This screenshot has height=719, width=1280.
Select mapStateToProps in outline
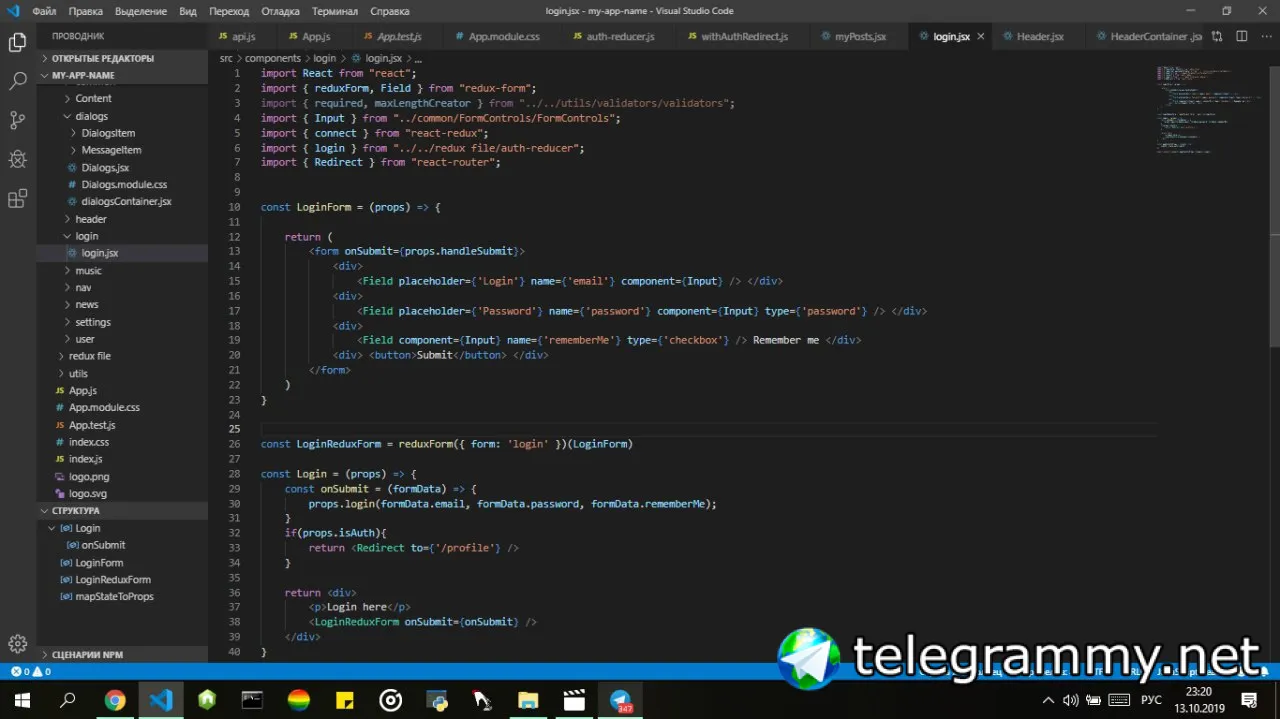[x=114, y=596]
